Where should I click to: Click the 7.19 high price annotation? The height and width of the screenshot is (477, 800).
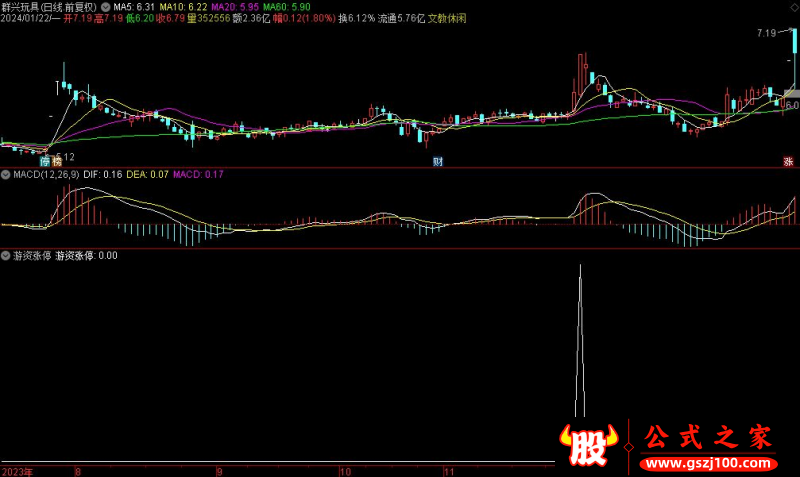(765, 33)
